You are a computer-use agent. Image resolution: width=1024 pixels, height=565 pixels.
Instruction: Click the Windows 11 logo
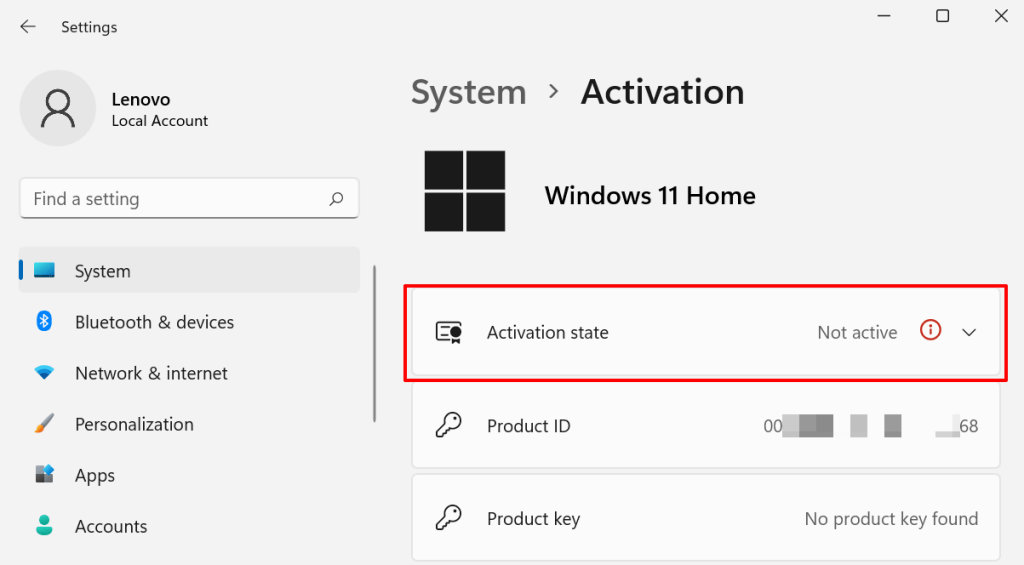465,191
